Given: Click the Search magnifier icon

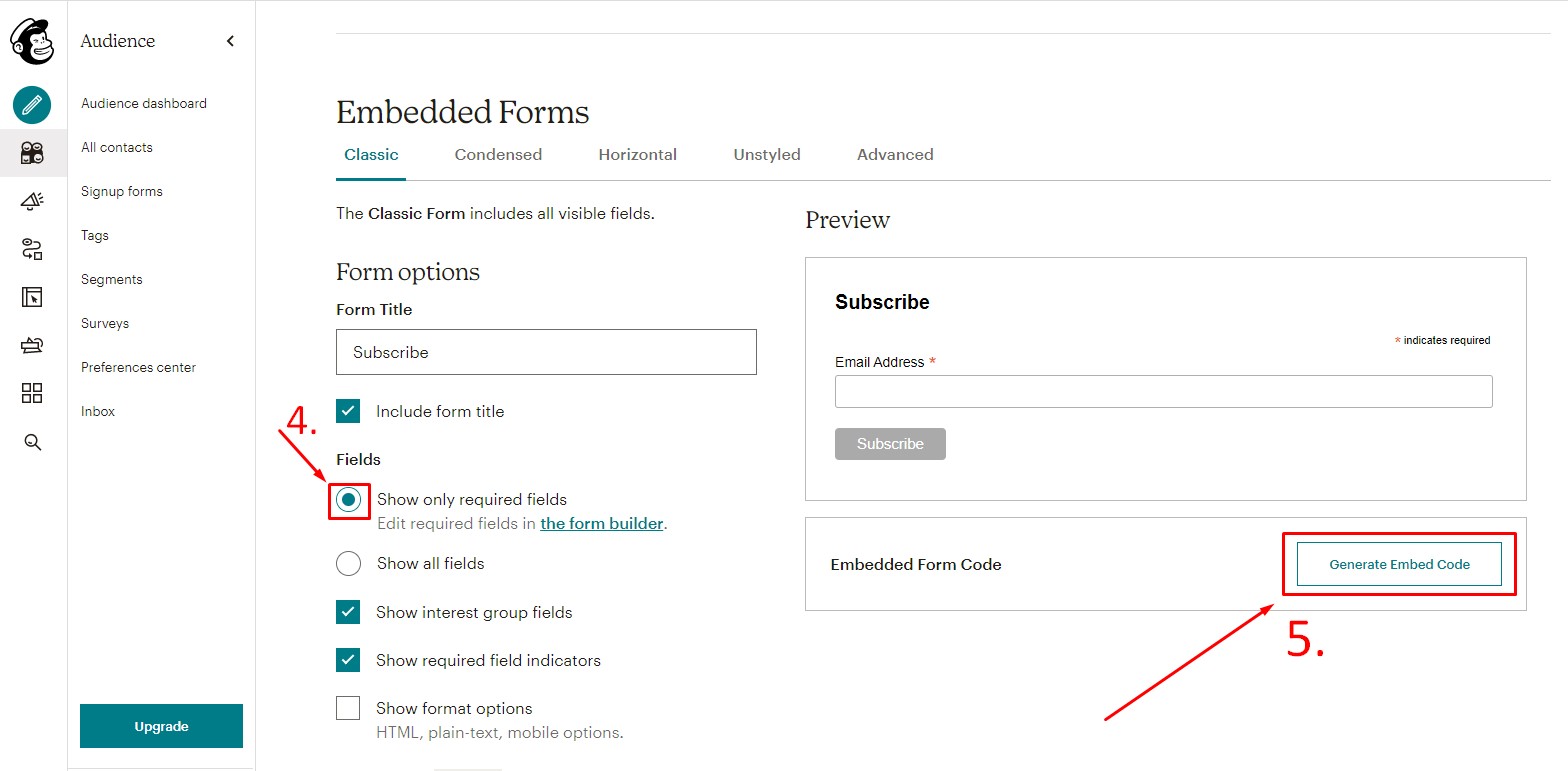Looking at the screenshot, I should pos(32,442).
